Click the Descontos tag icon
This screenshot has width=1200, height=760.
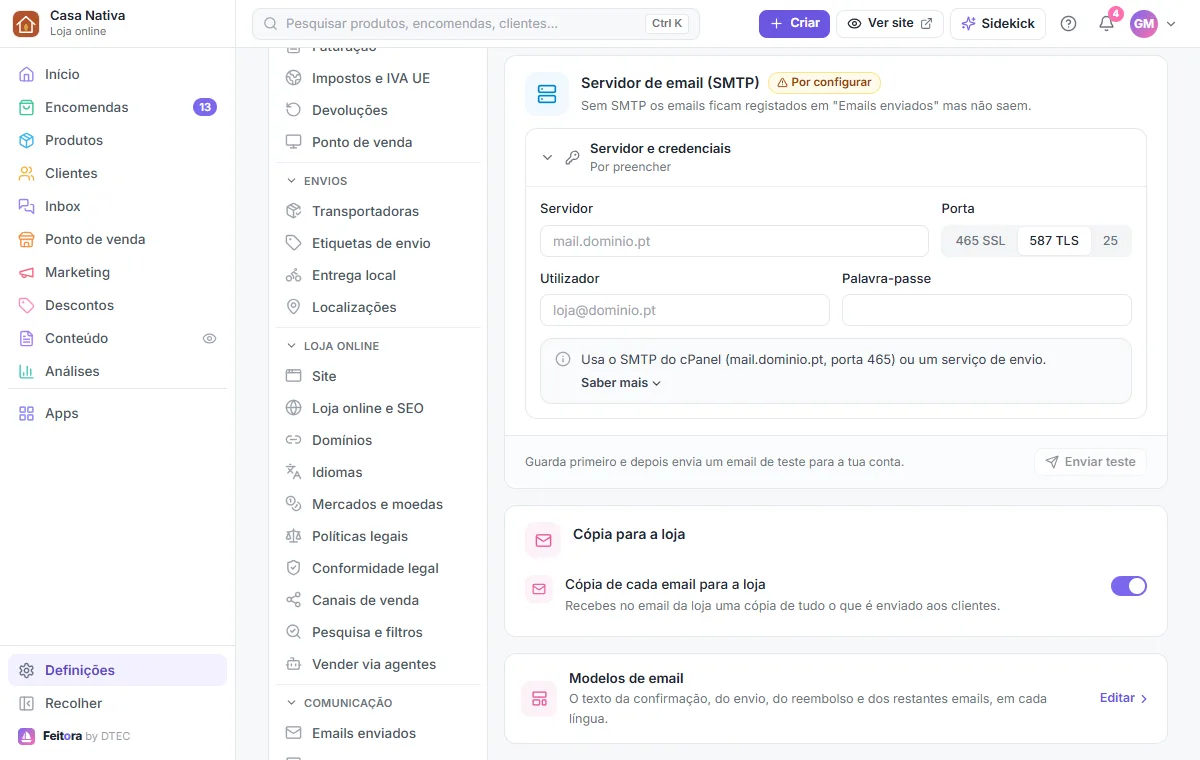(26, 305)
